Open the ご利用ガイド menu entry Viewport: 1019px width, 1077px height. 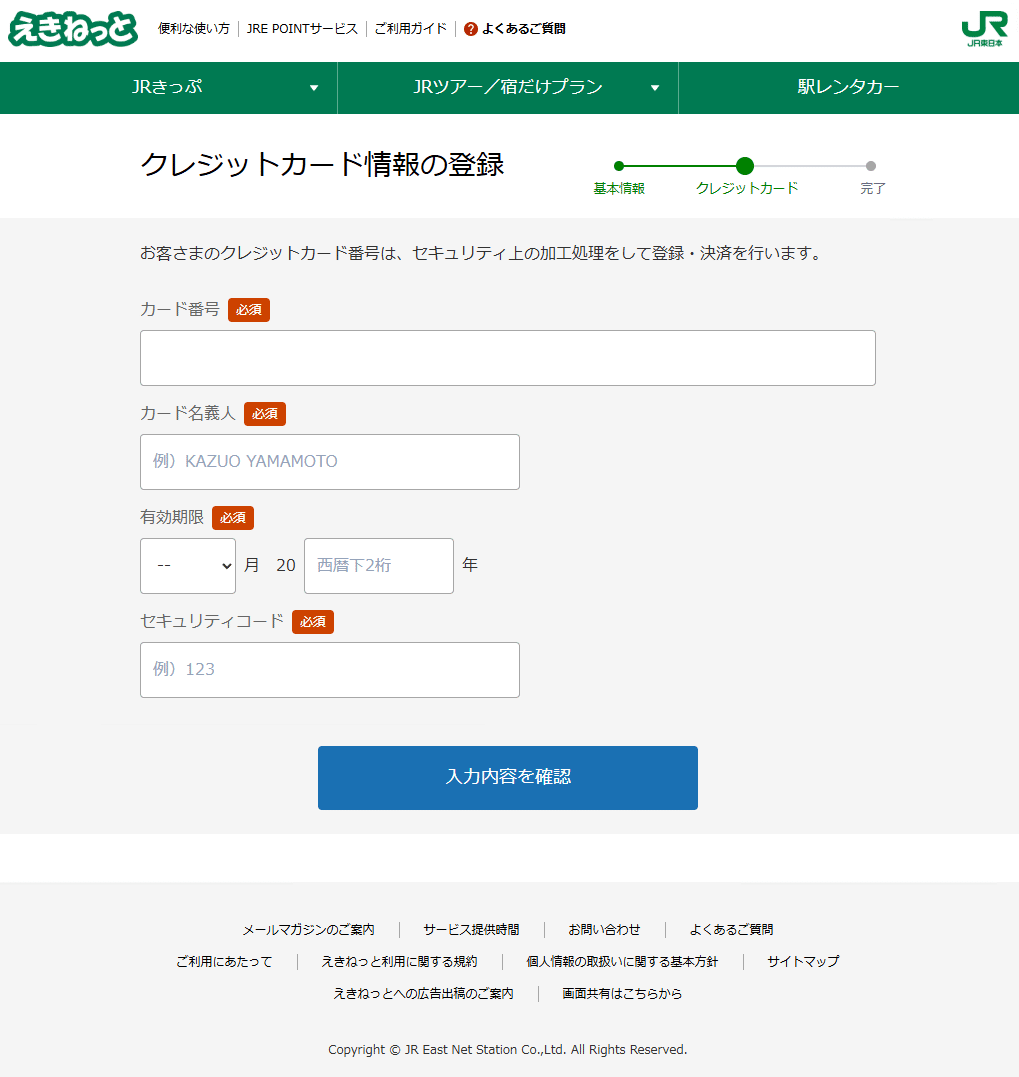410,29
